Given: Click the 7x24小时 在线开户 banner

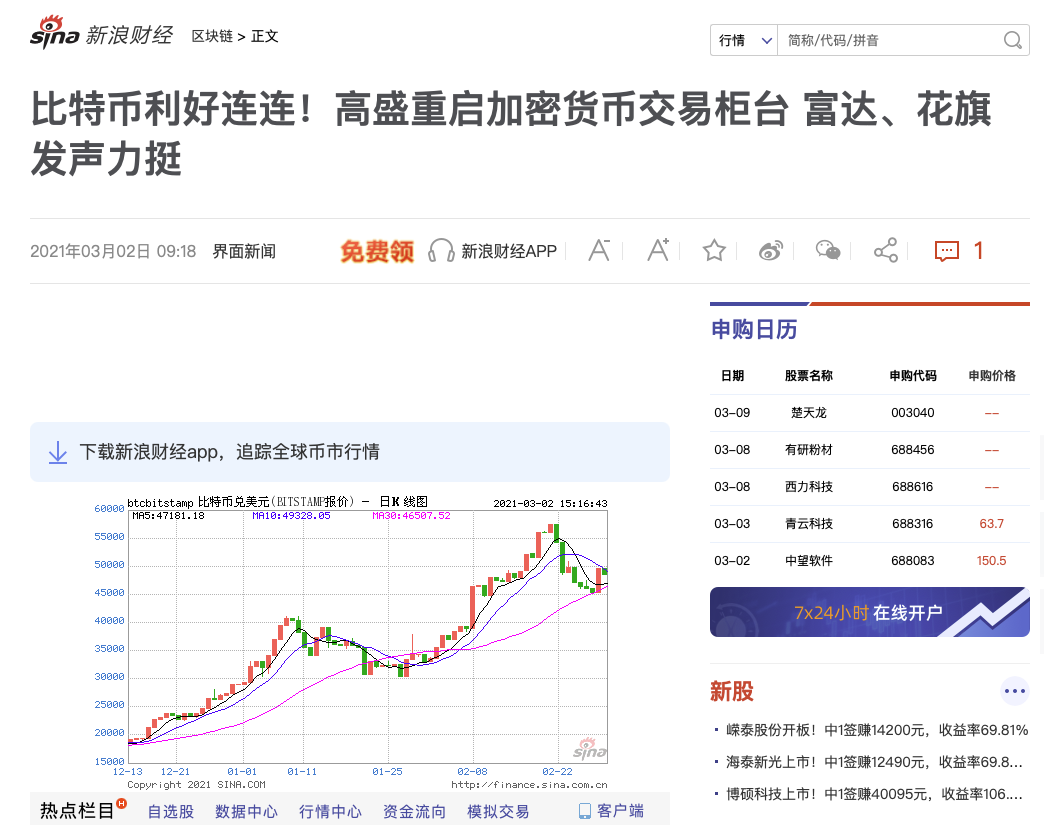Looking at the screenshot, I should tap(870, 612).
